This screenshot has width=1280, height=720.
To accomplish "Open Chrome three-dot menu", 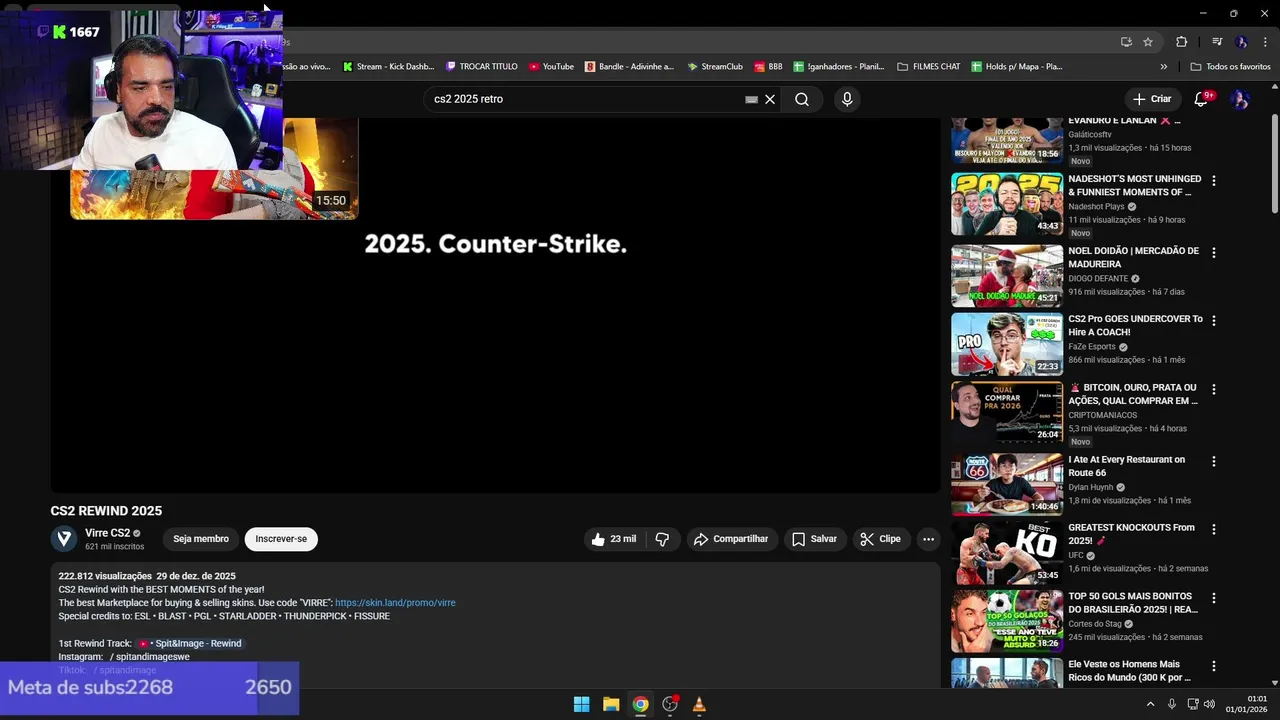I will pos(1263,42).
